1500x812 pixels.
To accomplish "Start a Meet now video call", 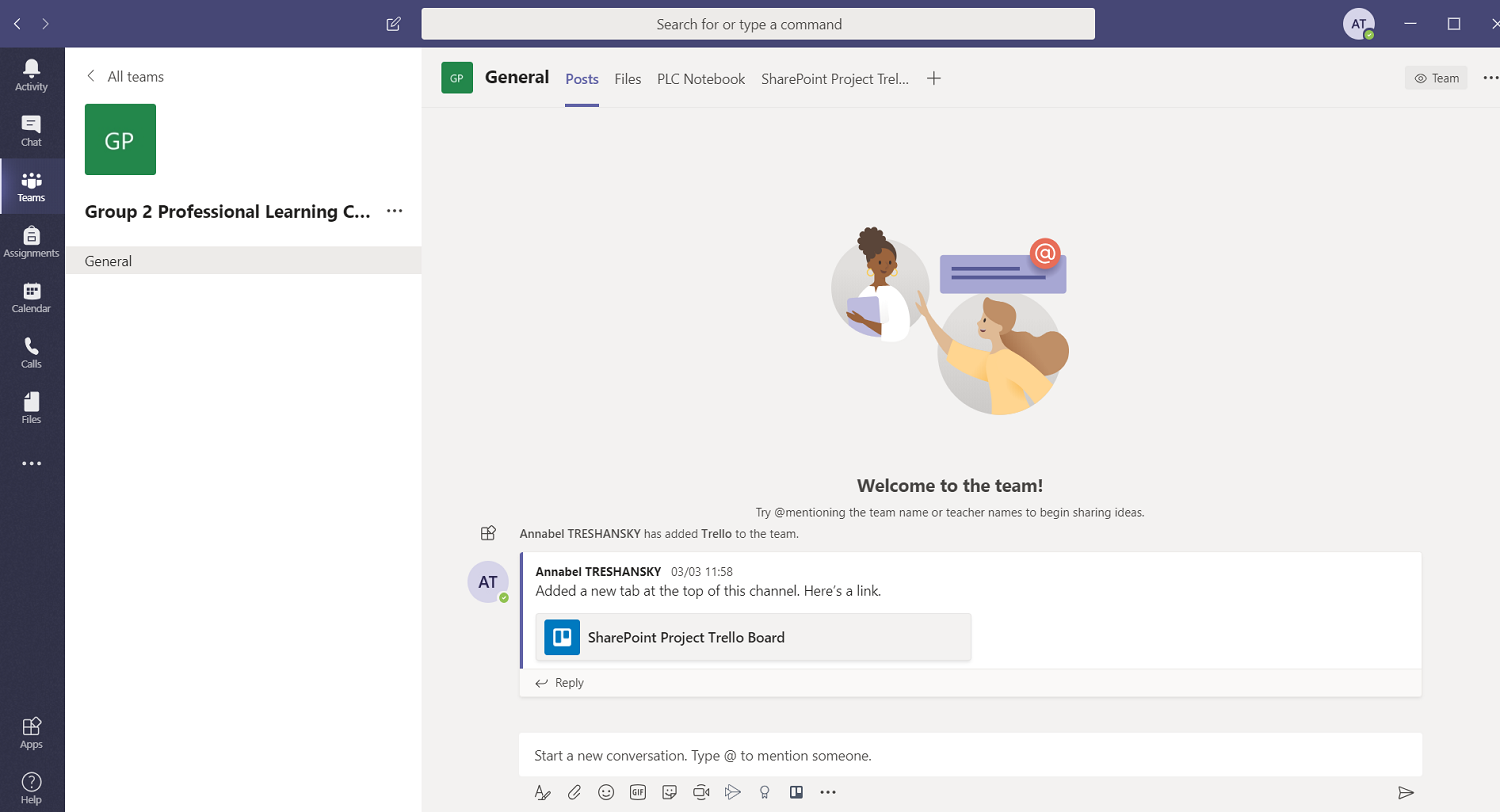I will point(701,792).
